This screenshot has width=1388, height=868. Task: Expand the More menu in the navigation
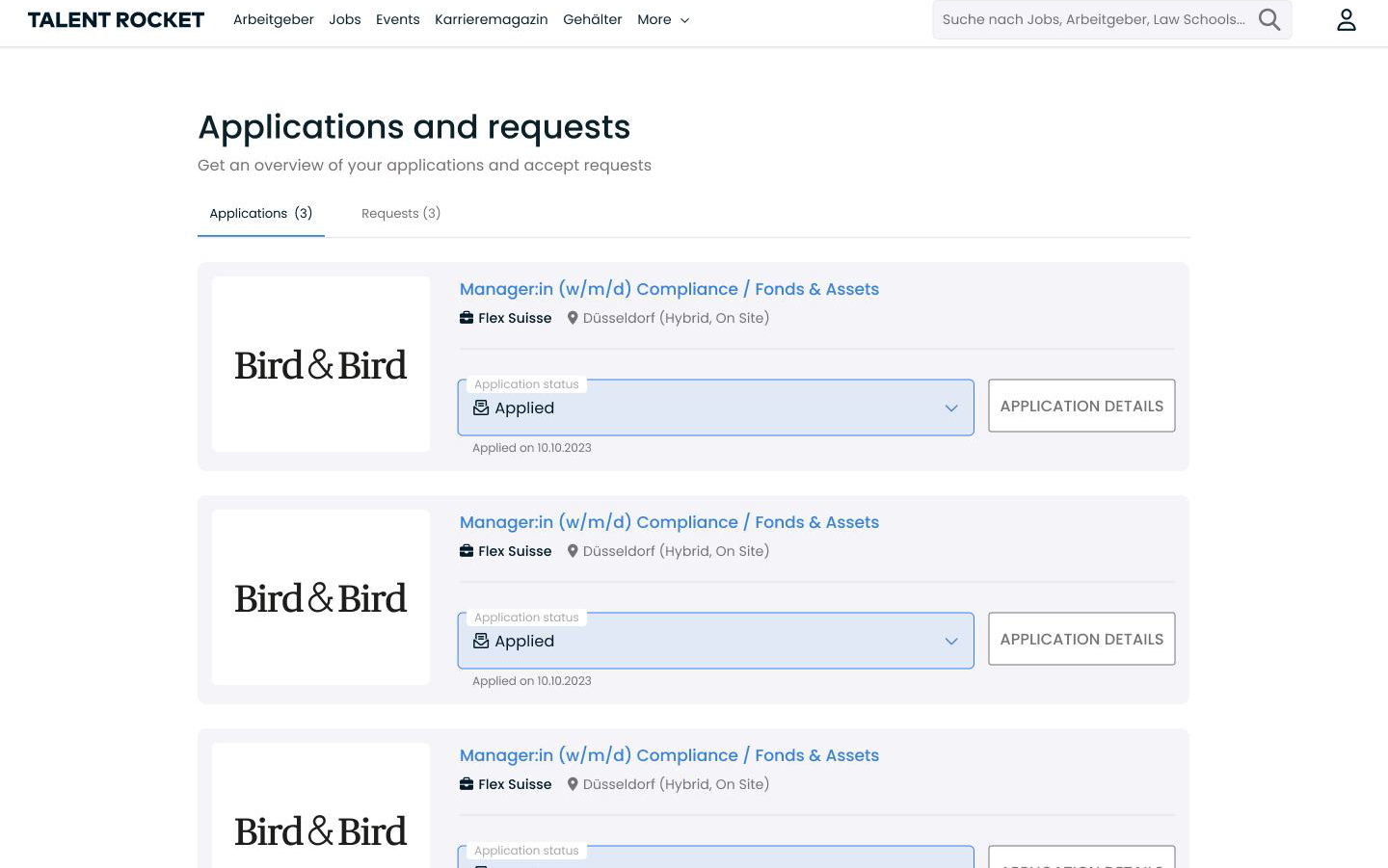663,19
